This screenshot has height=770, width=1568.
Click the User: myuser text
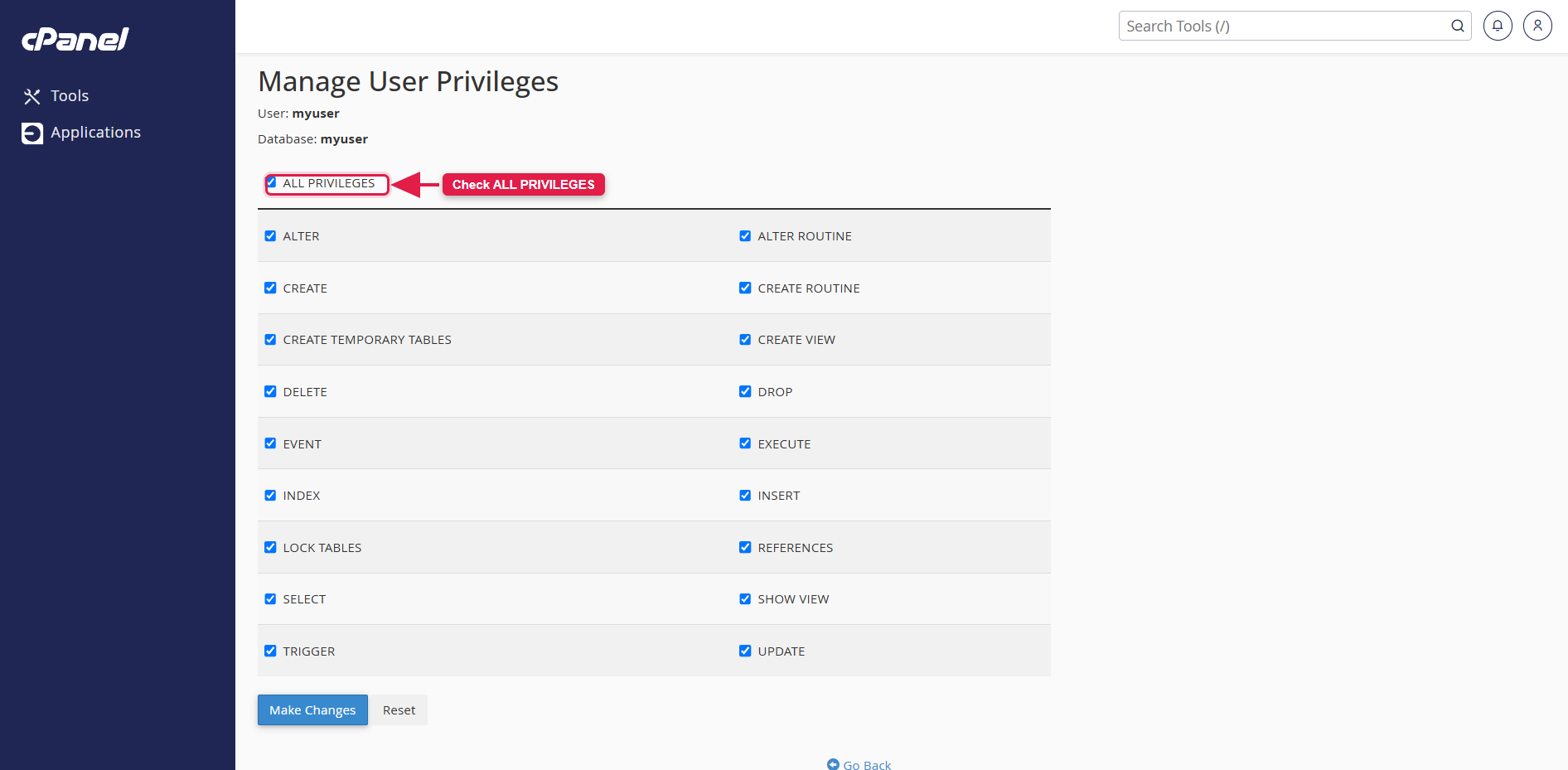(x=298, y=114)
